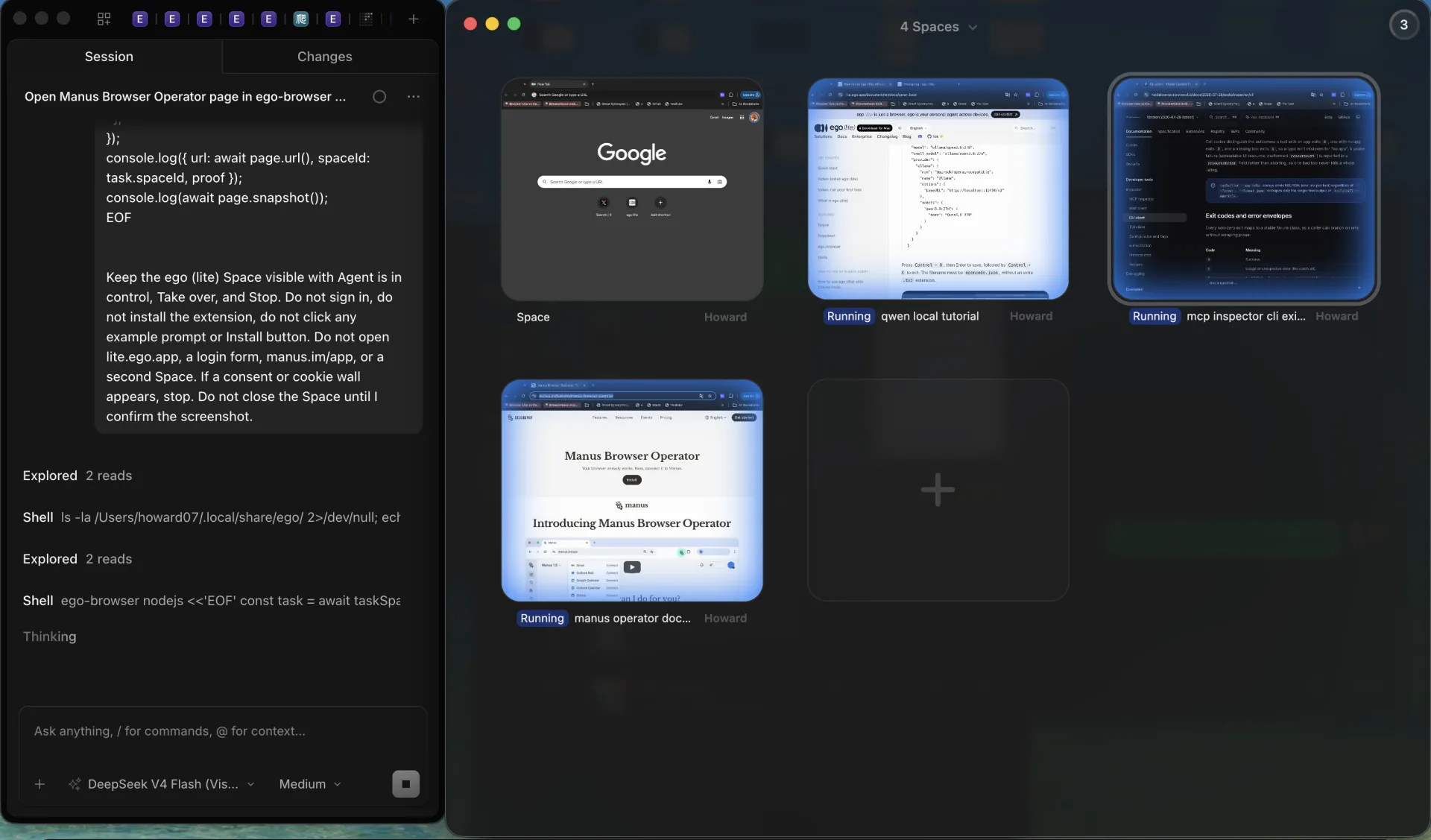Click the 'mcp inspector cli exi...' title text

(1246, 316)
